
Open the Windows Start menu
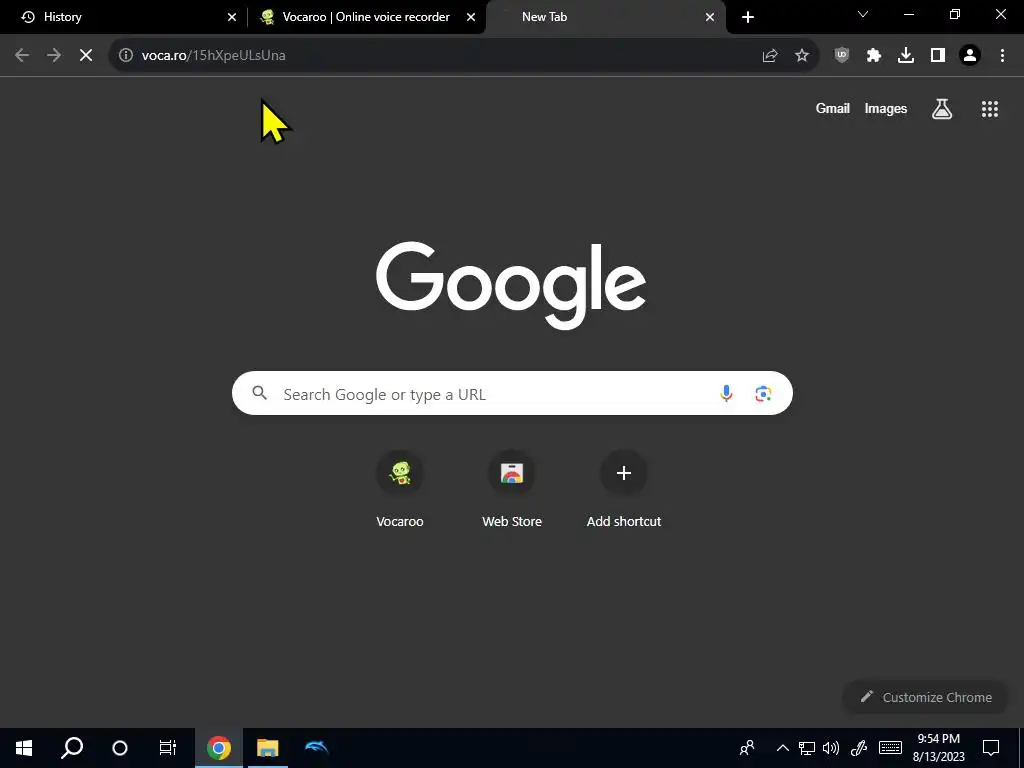[x=24, y=748]
